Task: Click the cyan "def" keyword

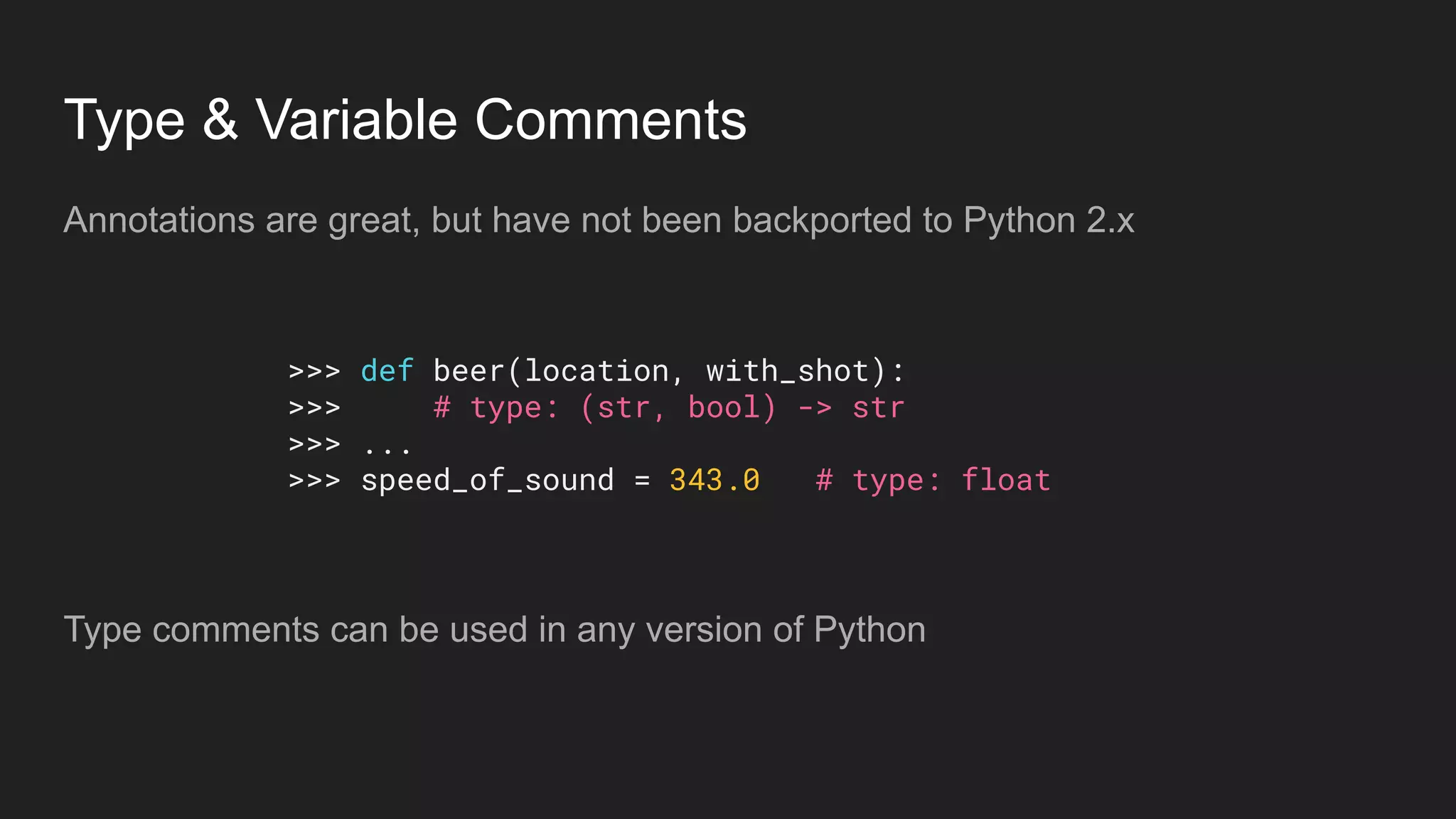Action: tap(387, 371)
